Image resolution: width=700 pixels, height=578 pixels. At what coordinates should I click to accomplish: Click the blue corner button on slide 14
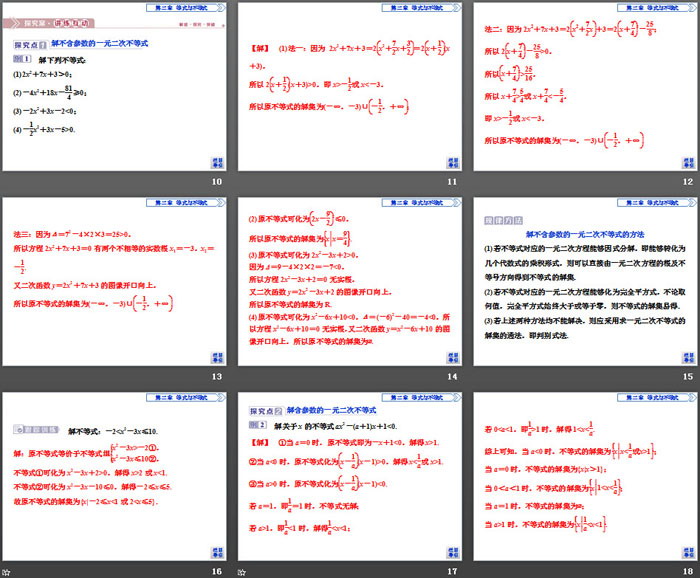(450, 356)
